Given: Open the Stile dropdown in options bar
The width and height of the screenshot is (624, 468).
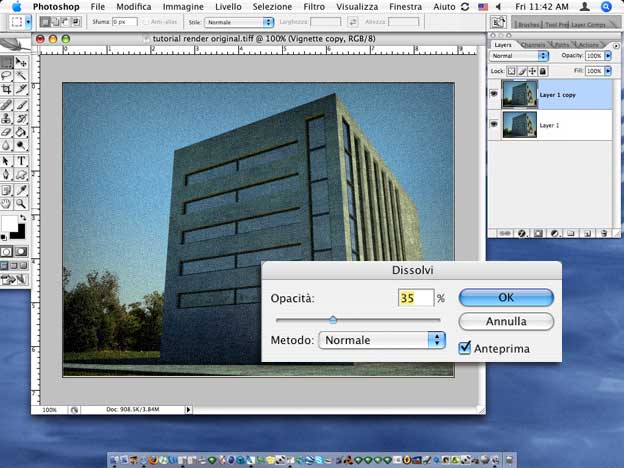Looking at the screenshot, I should [x=240, y=21].
